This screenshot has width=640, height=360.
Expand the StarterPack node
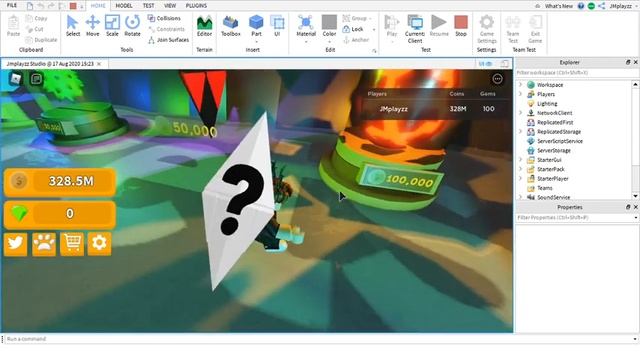tap(520, 169)
